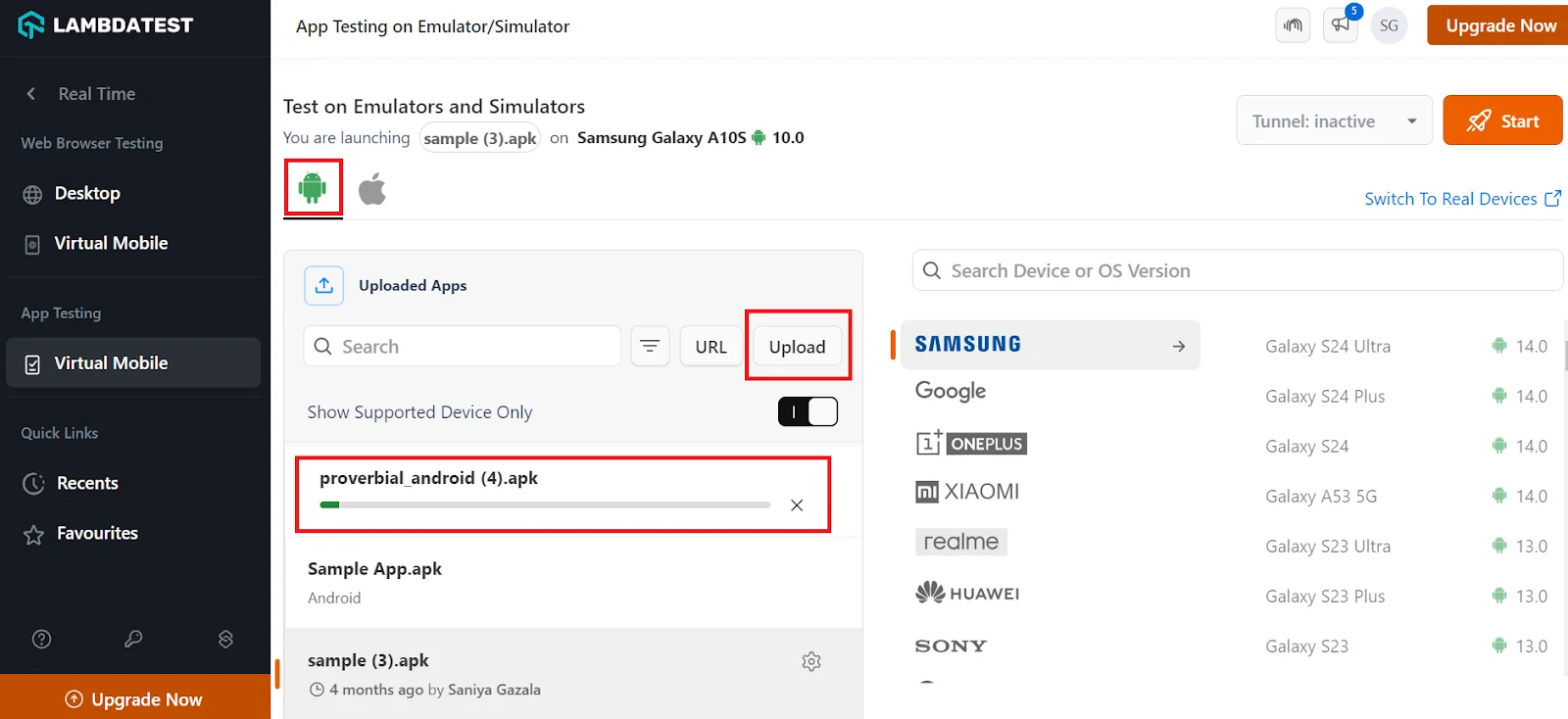
Task: Choose Galaxy S23 Plus device
Action: [x=1325, y=596]
